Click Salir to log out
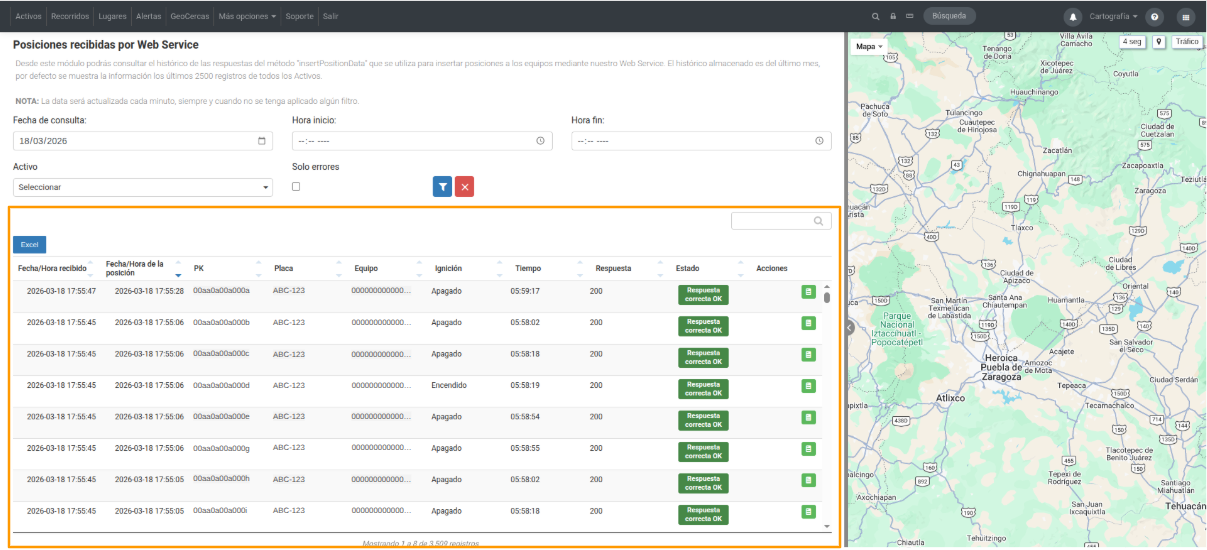 tap(331, 17)
